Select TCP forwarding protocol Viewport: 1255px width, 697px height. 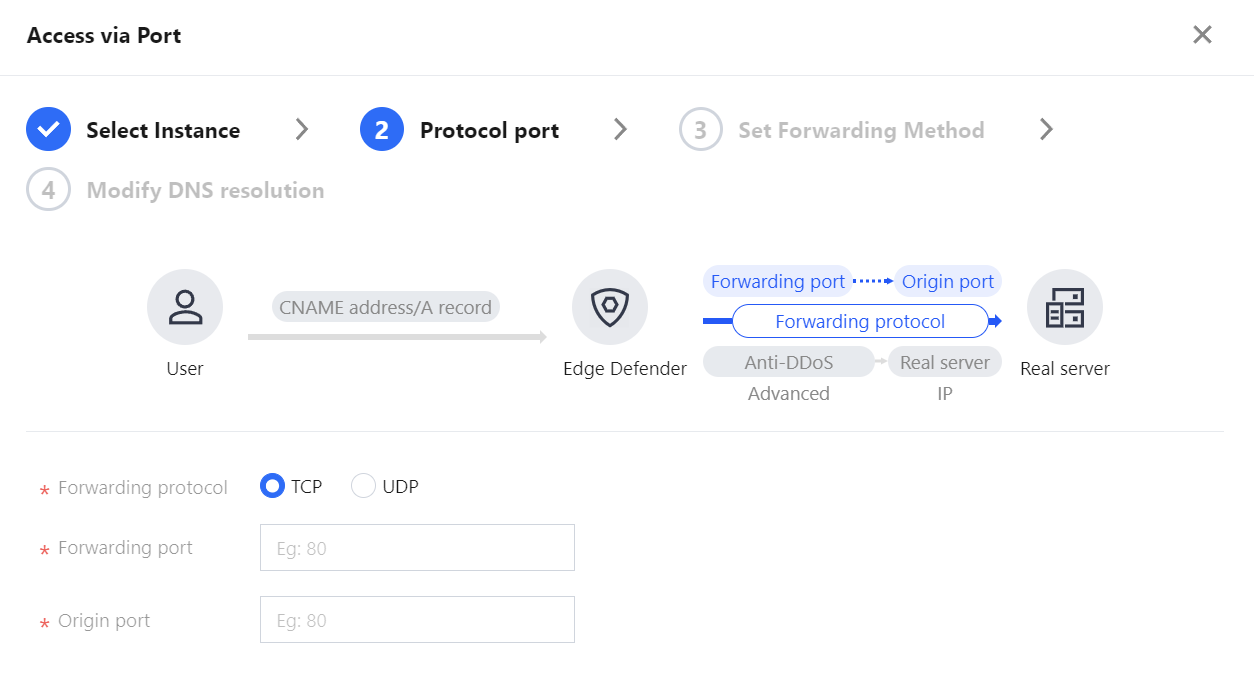click(272, 487)
